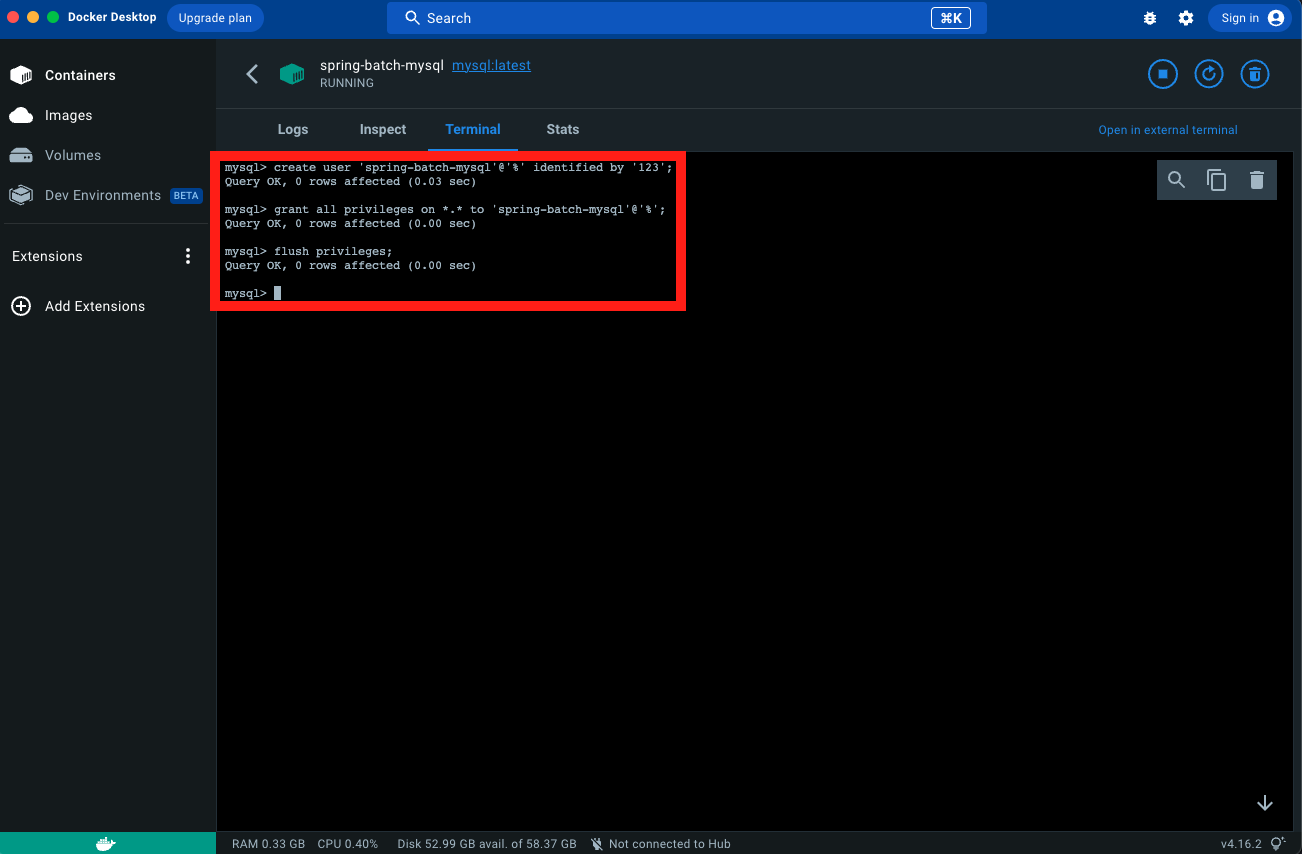Click the mysql> prompt in terminal
The height and width of the screenshot is (854, 1302).
click(x=246, y=294)
